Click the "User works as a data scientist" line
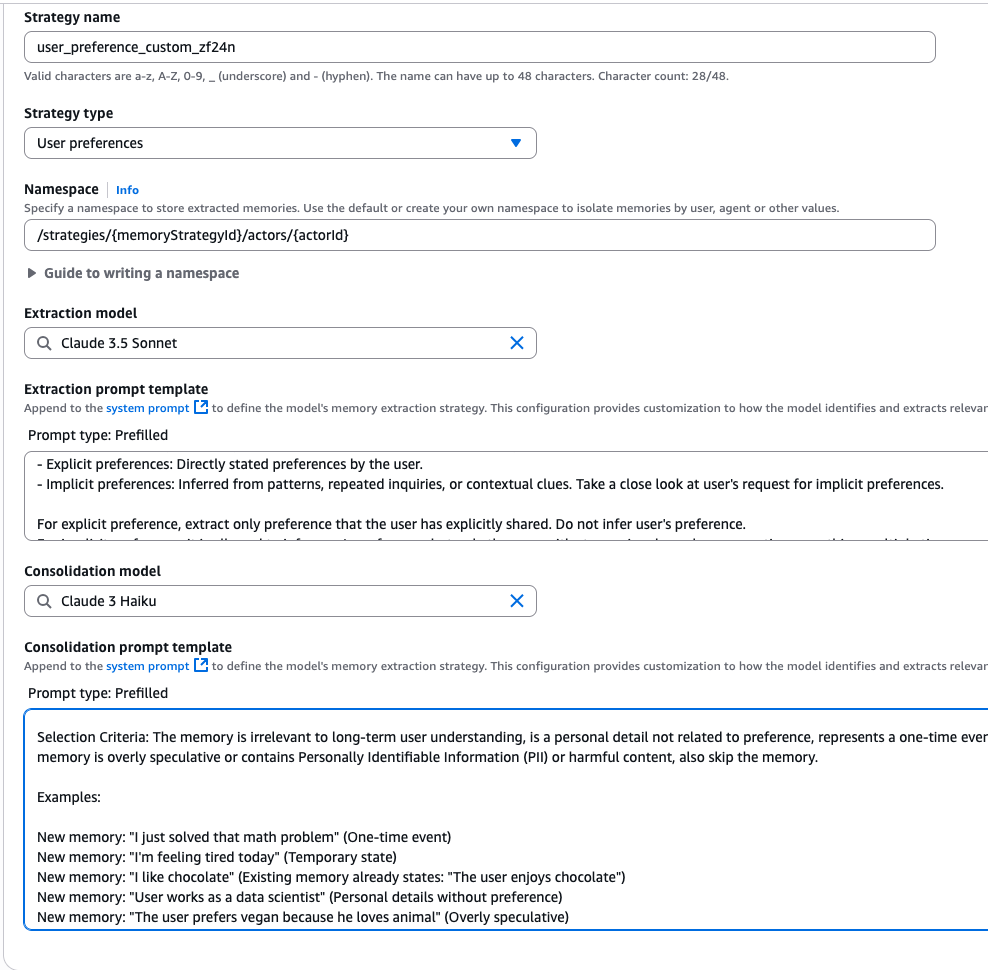Viewport: 988px width, 970px height. [x=300, y=897]
